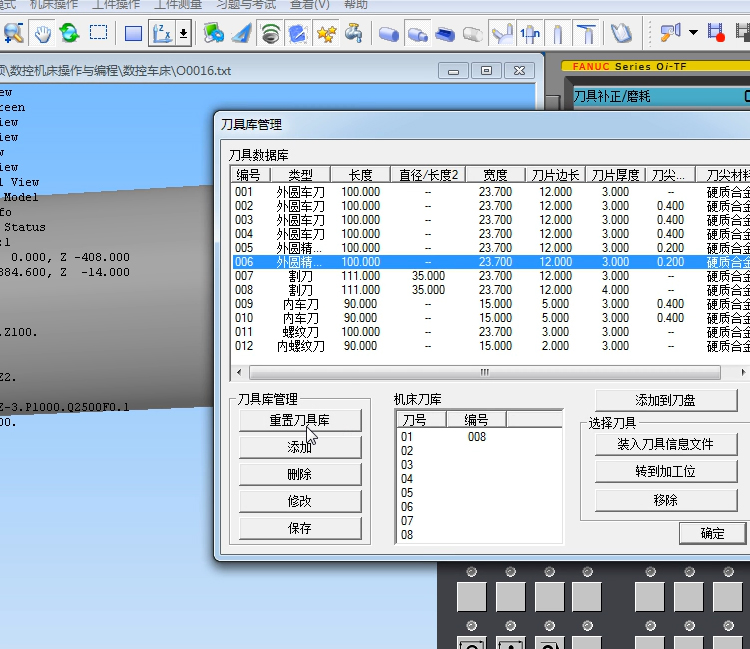The height and width of the screenshot is (649, 750).
Task: Click the 删除 button
Action: click(300, 474)
